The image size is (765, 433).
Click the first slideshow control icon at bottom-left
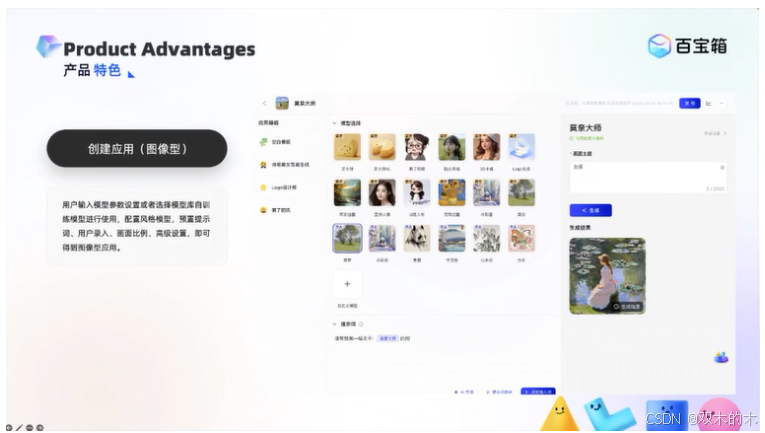9,428
